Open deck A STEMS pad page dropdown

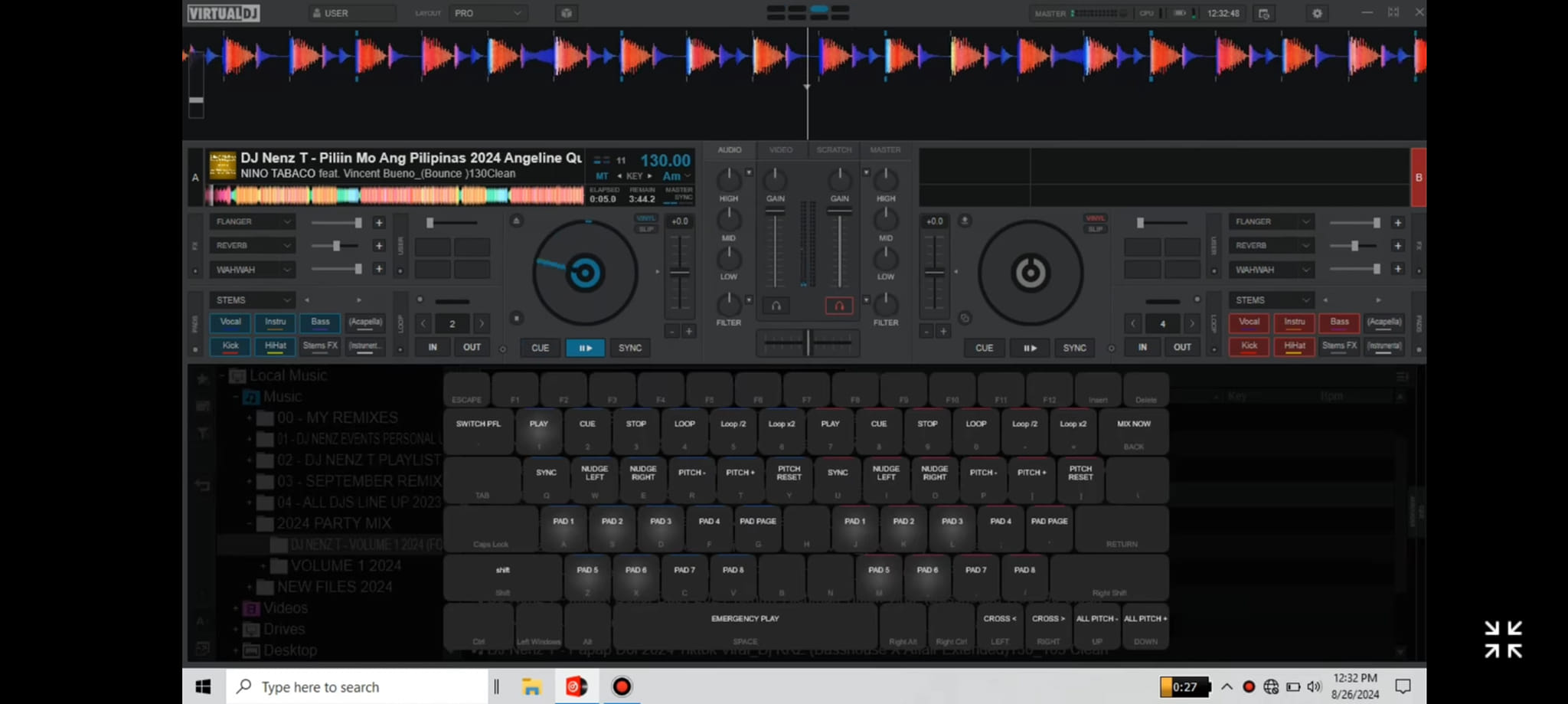coord(253,300)
